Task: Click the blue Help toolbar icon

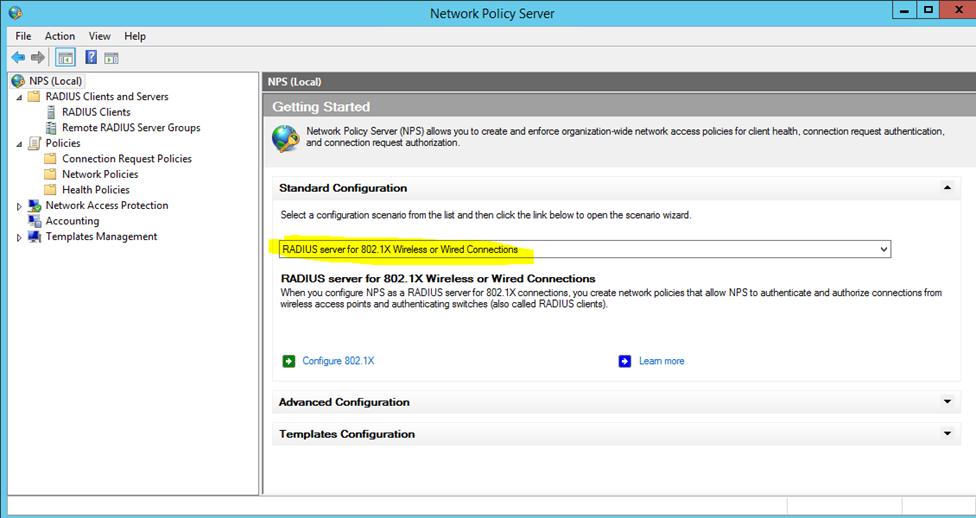Action: (91, 58)
